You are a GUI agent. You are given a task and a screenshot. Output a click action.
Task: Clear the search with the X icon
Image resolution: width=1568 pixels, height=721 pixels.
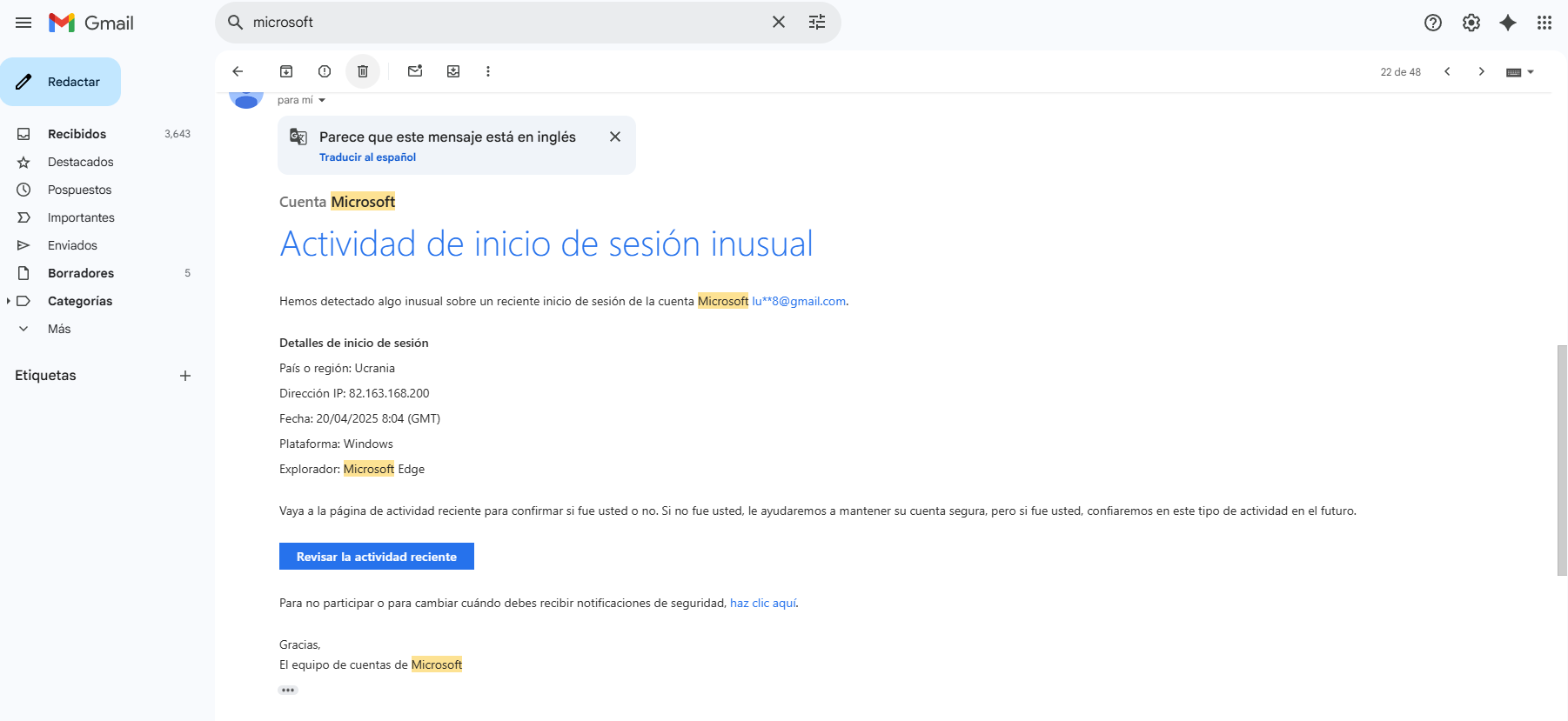click(x=779, y=23)
